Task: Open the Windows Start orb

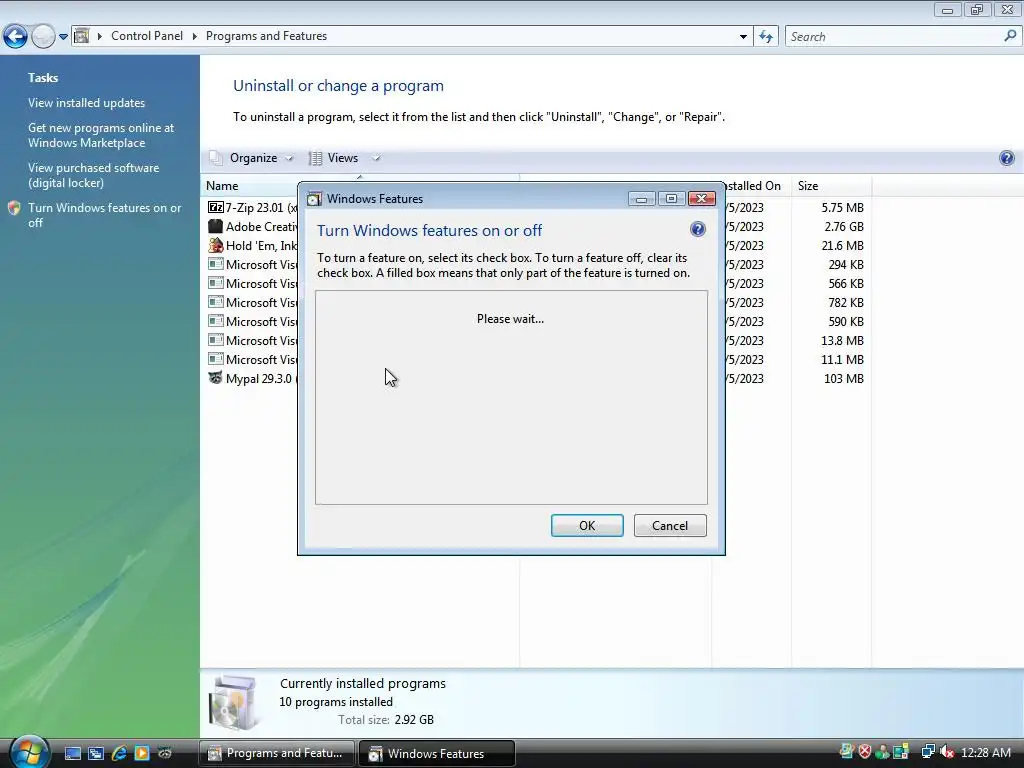Action: (x=29, y=752)
